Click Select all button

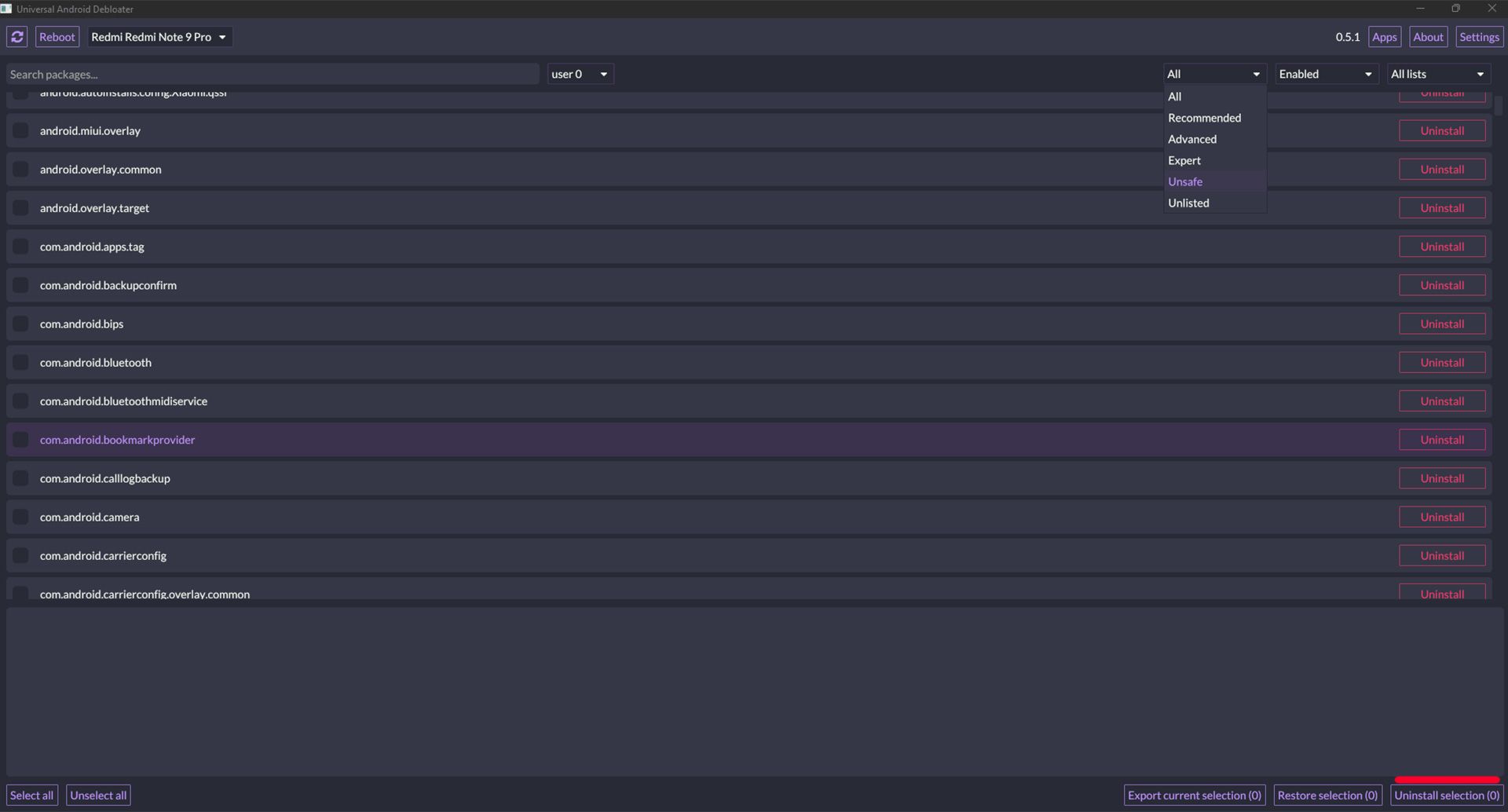(31, 795)
